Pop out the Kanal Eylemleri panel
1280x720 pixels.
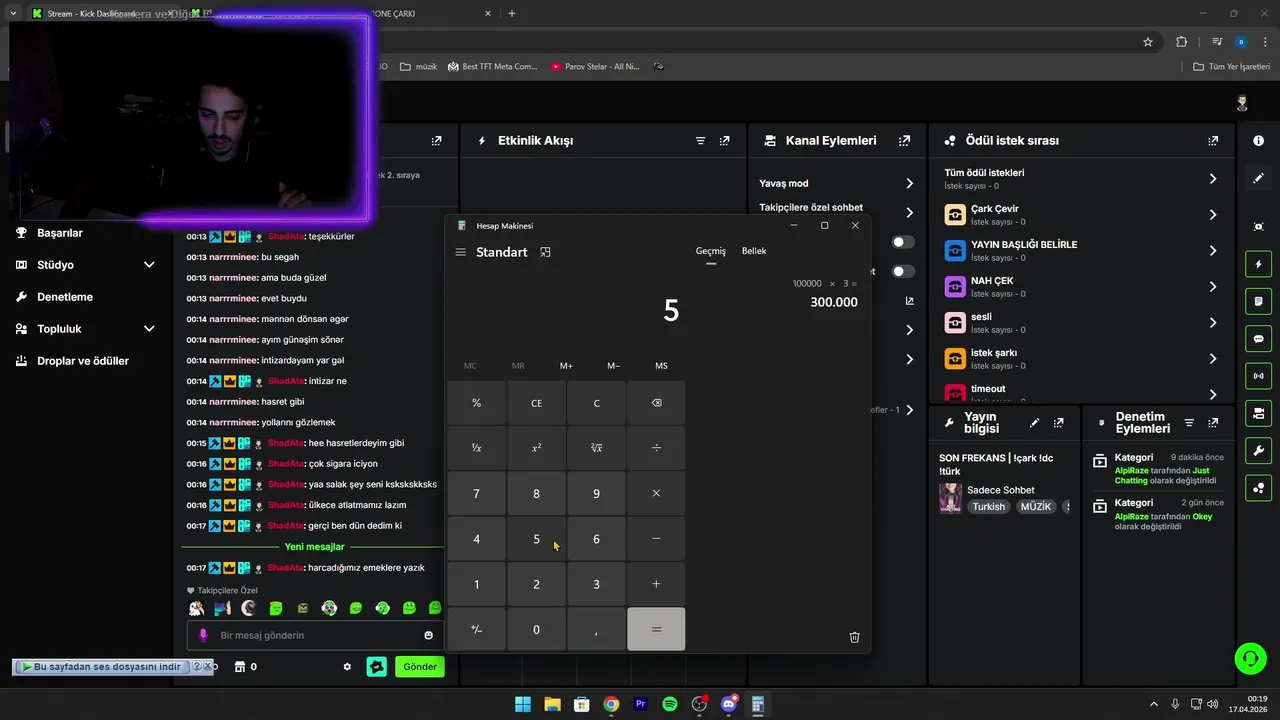[904, 141]
